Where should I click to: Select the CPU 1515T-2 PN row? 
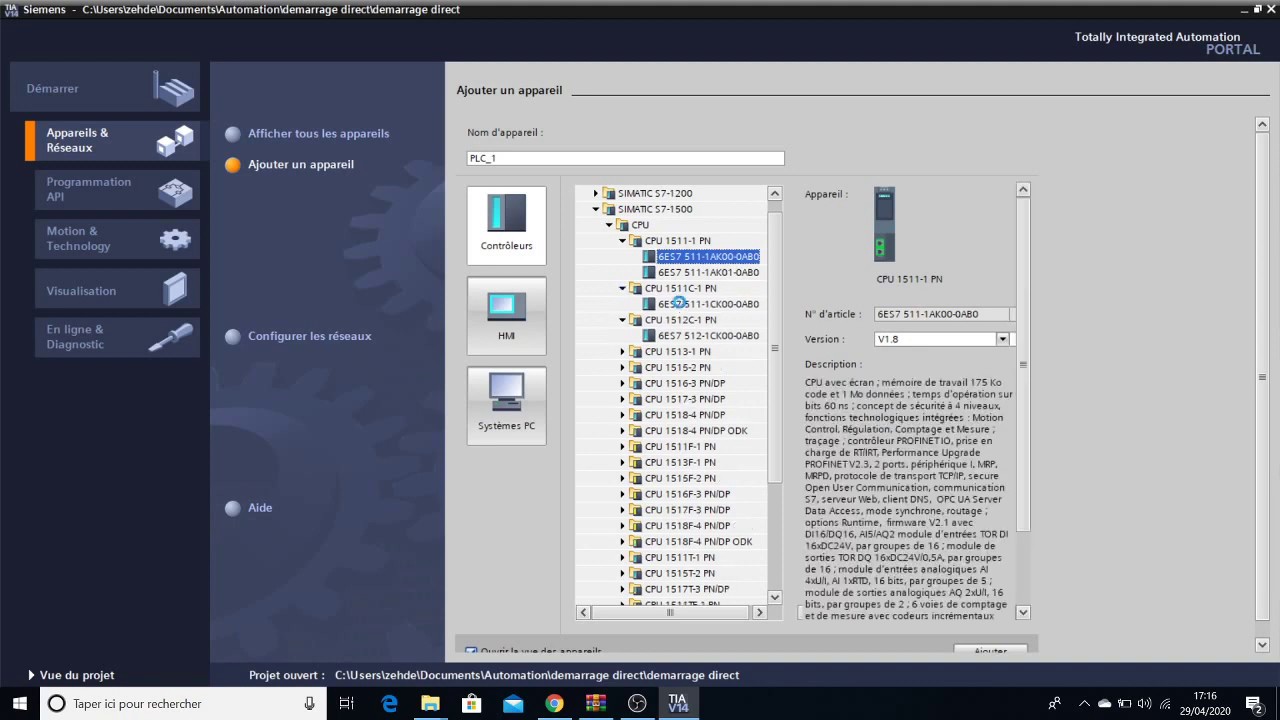pyautogui.click(x=680, y=573)
